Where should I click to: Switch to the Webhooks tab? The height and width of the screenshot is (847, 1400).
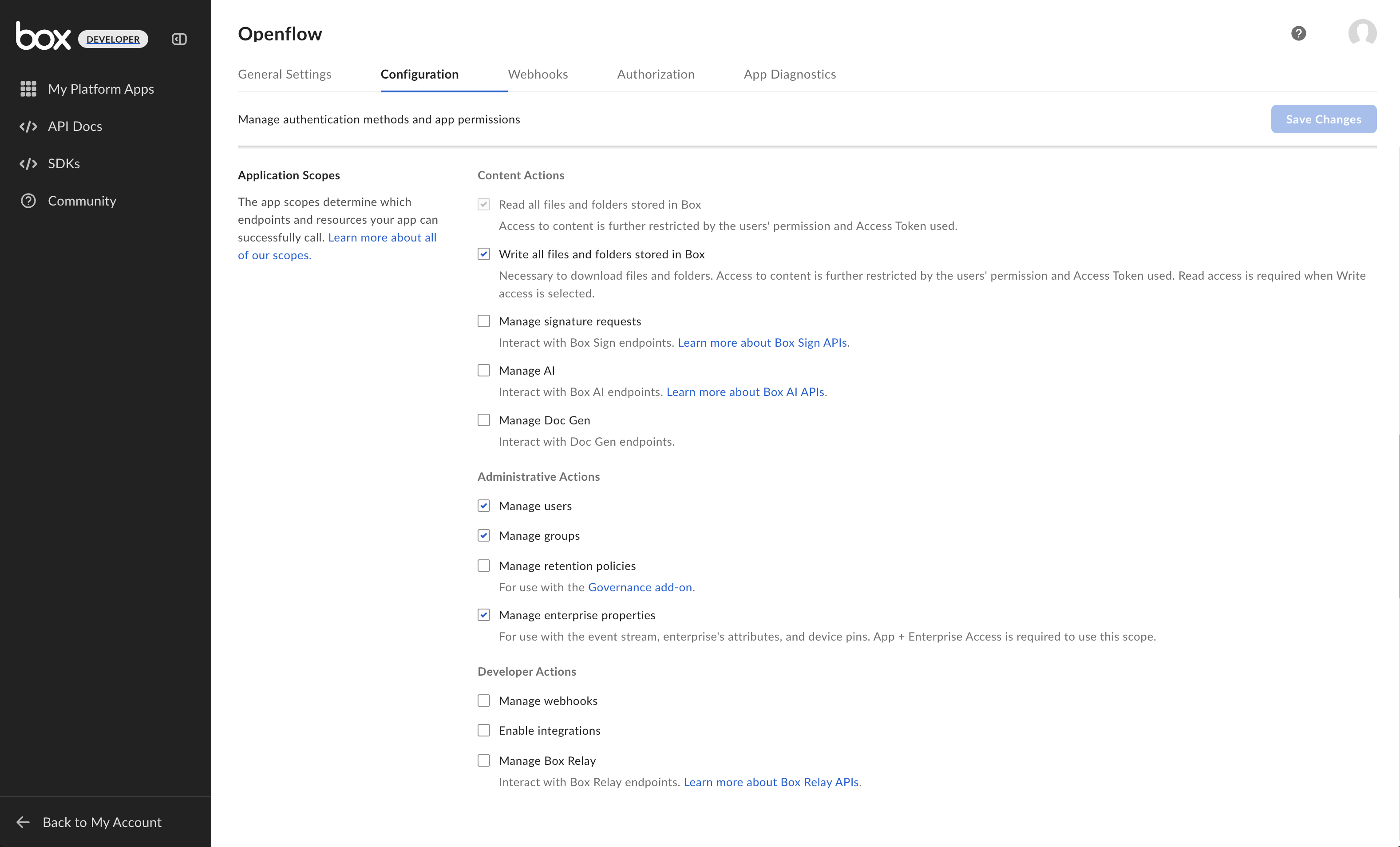[x=538, y=74]
